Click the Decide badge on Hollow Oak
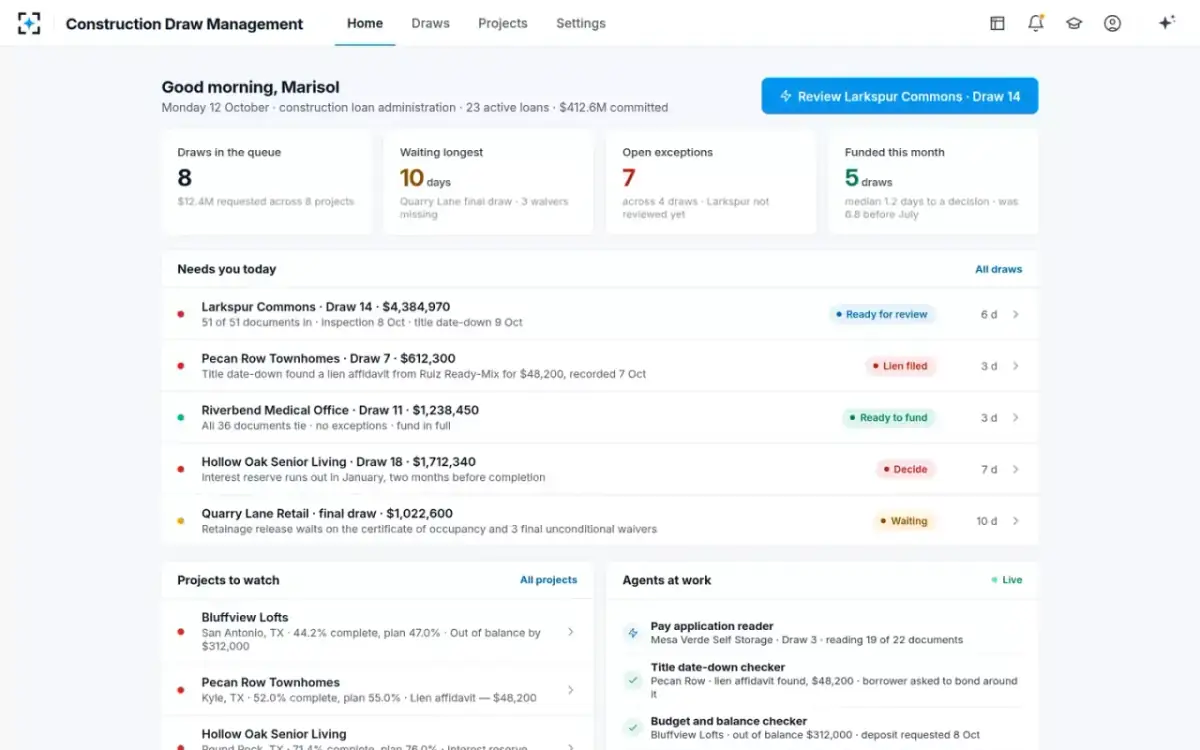 906,469
